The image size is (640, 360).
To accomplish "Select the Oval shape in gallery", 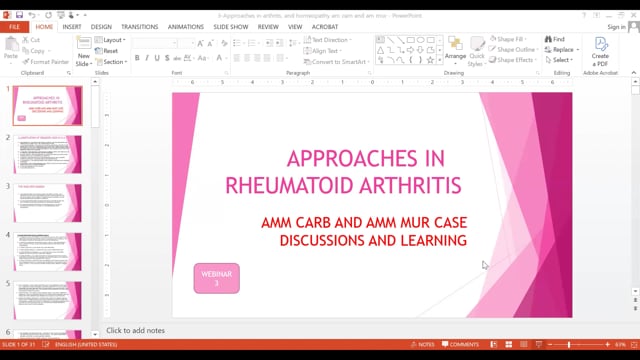I will [x=420, y=40].
